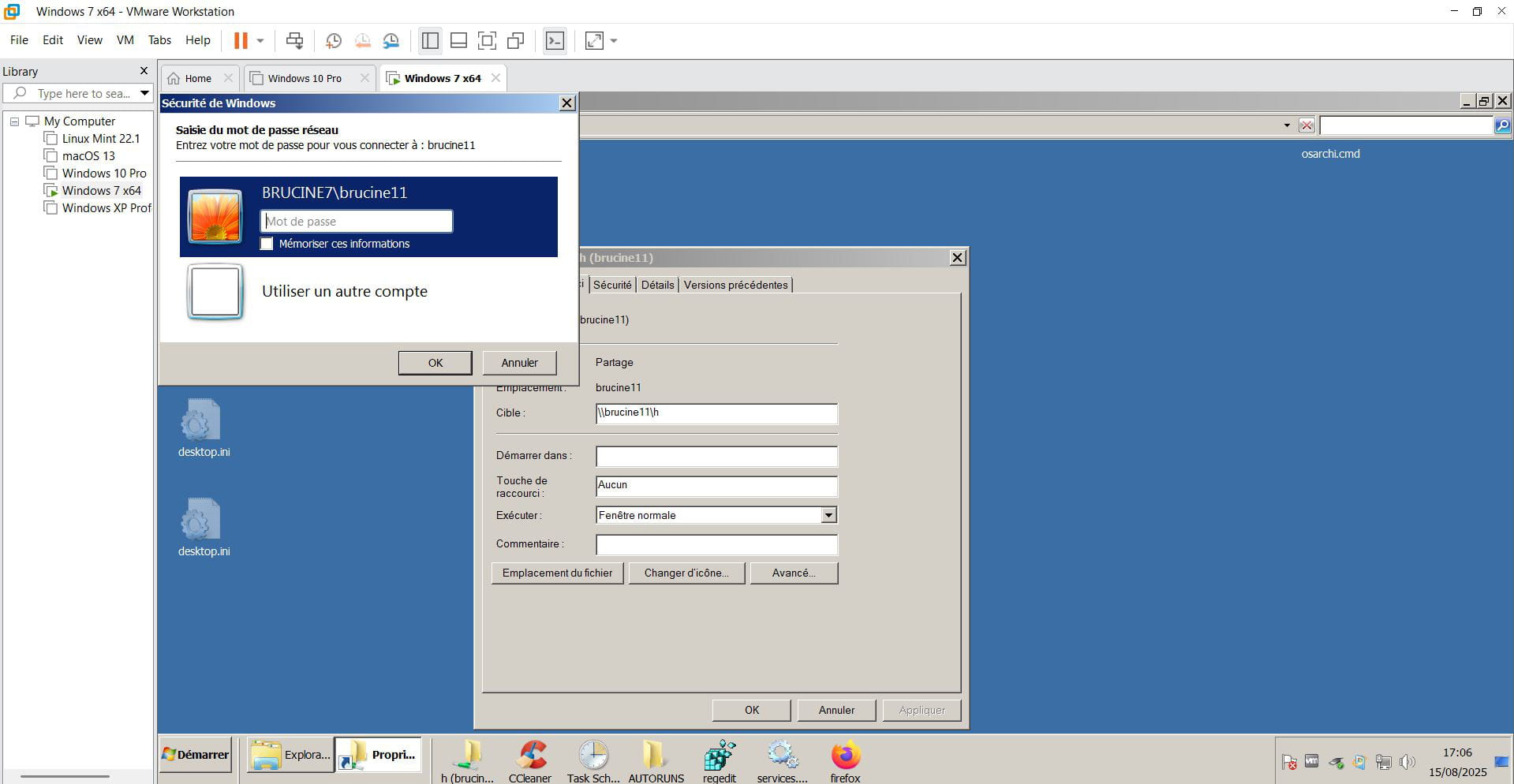Open the console view icon
1514x784 pixels.
point(555,40)
